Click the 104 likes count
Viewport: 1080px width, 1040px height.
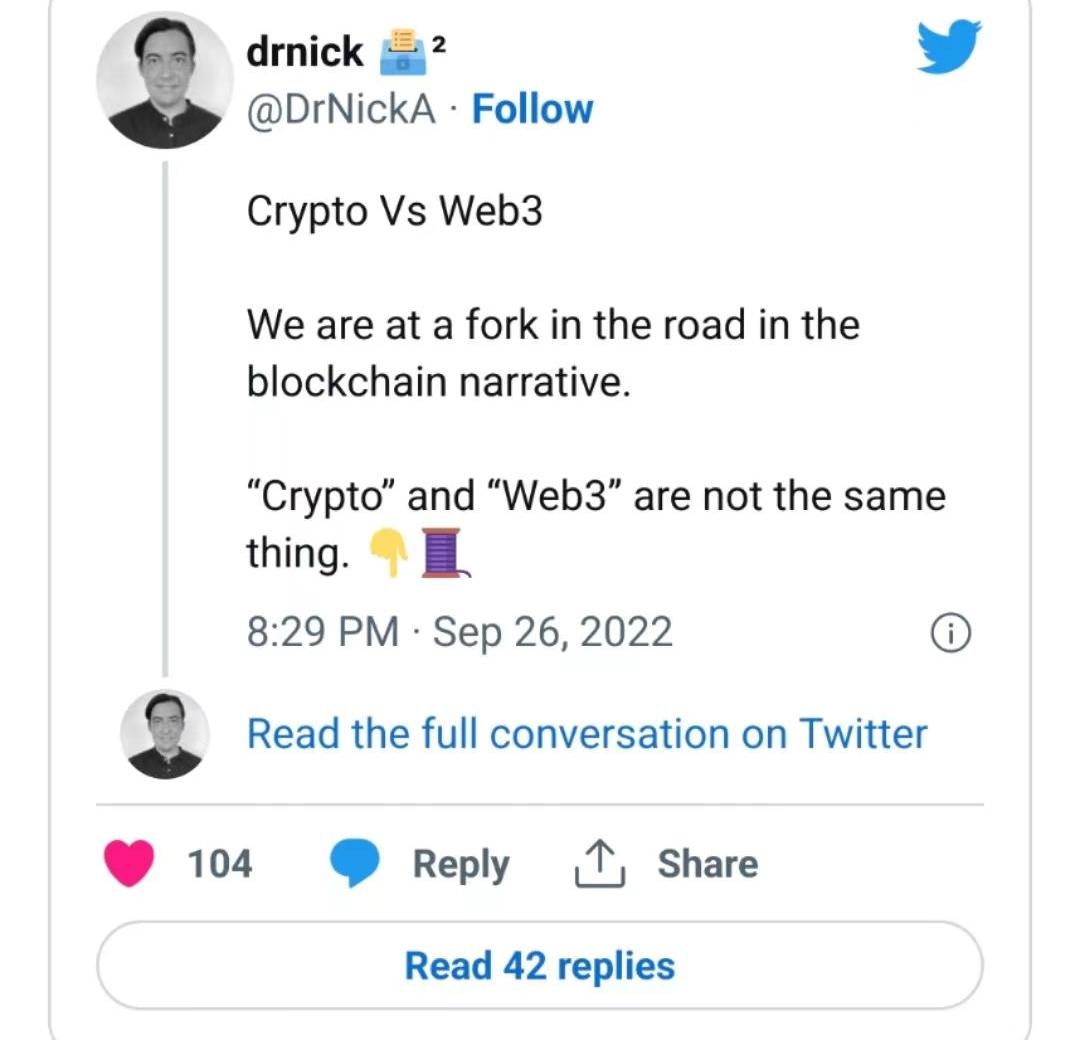[220, 863]
